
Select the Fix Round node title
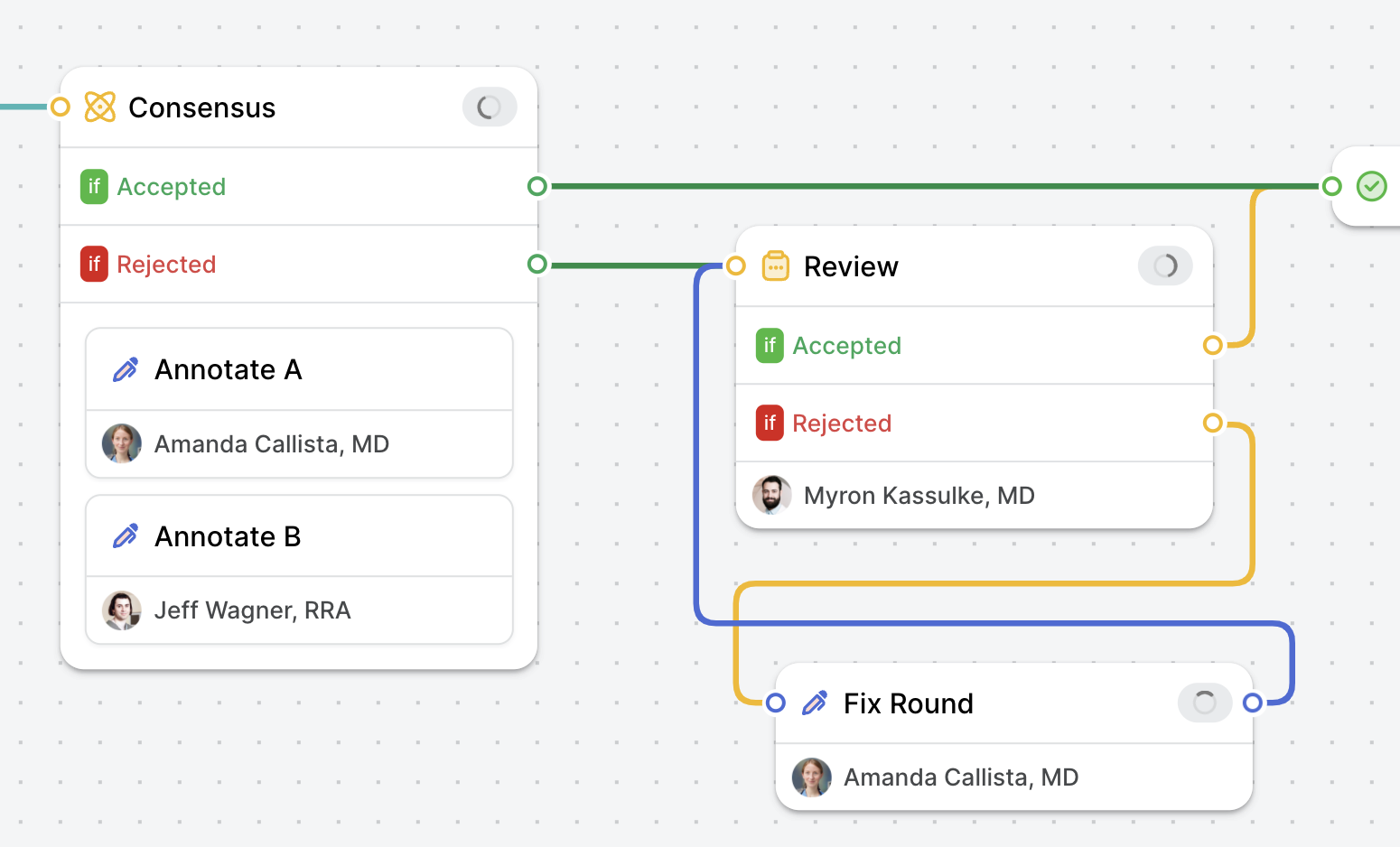908,703
